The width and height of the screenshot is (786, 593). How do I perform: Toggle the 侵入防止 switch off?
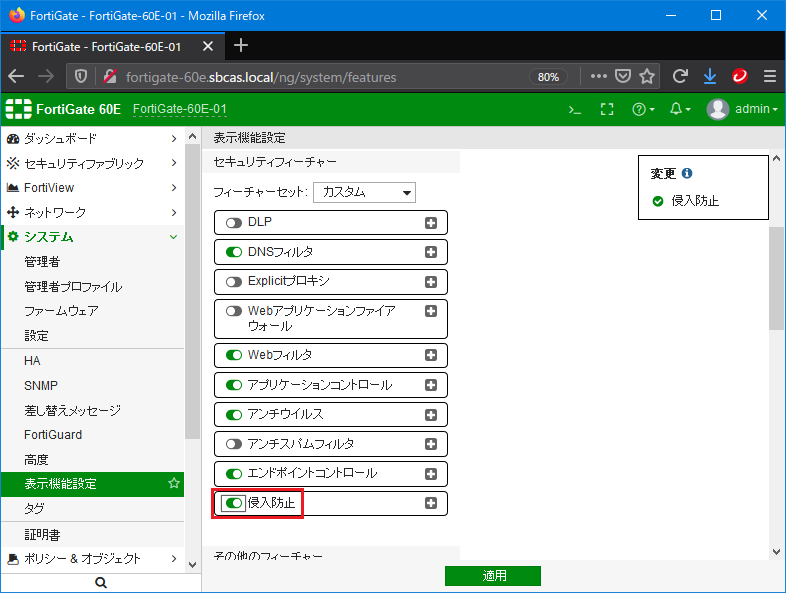tap(234, 503)
